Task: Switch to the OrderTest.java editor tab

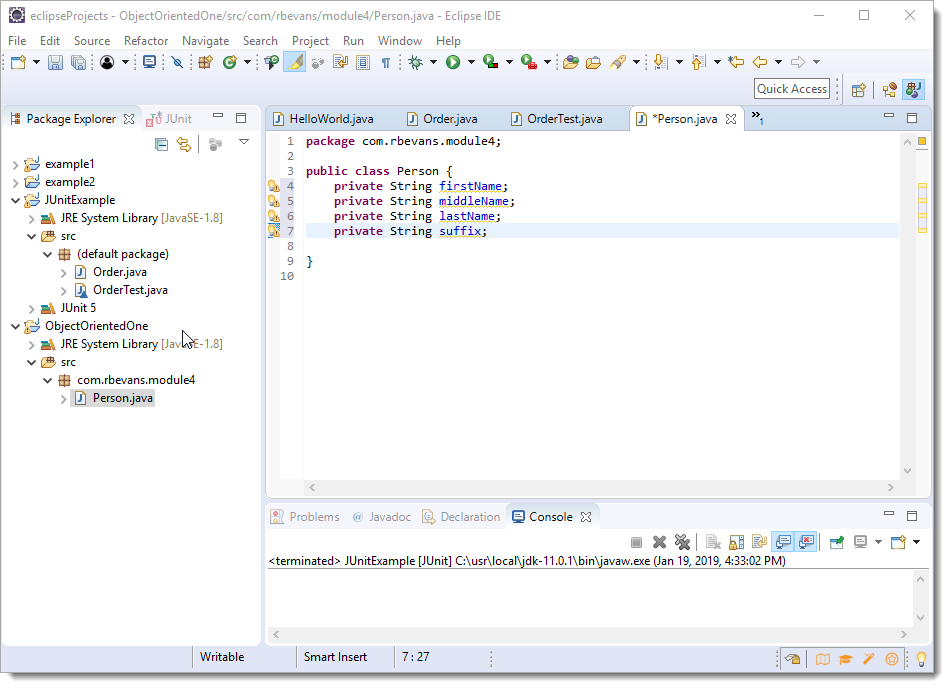Action: (557, 119)
